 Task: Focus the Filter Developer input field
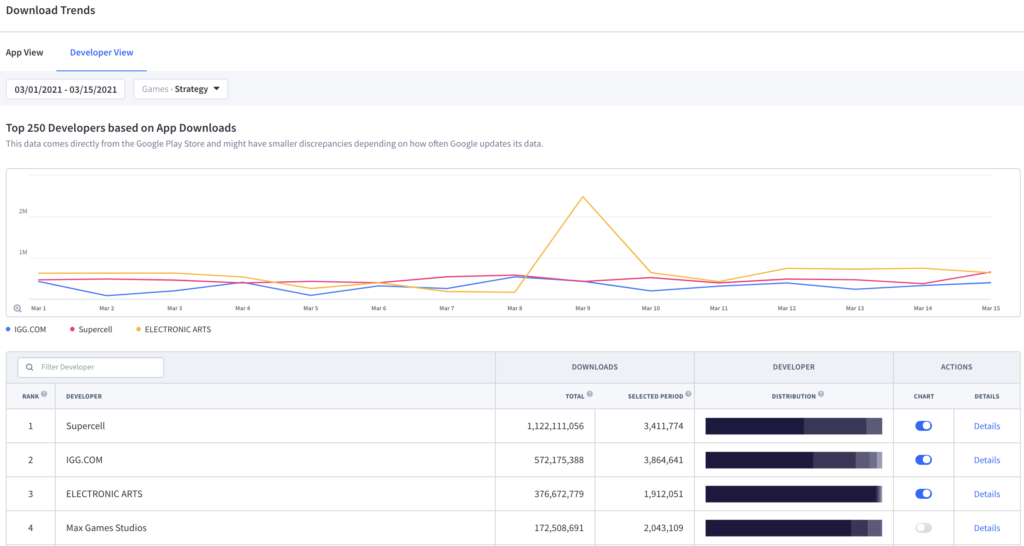[91, 367]
